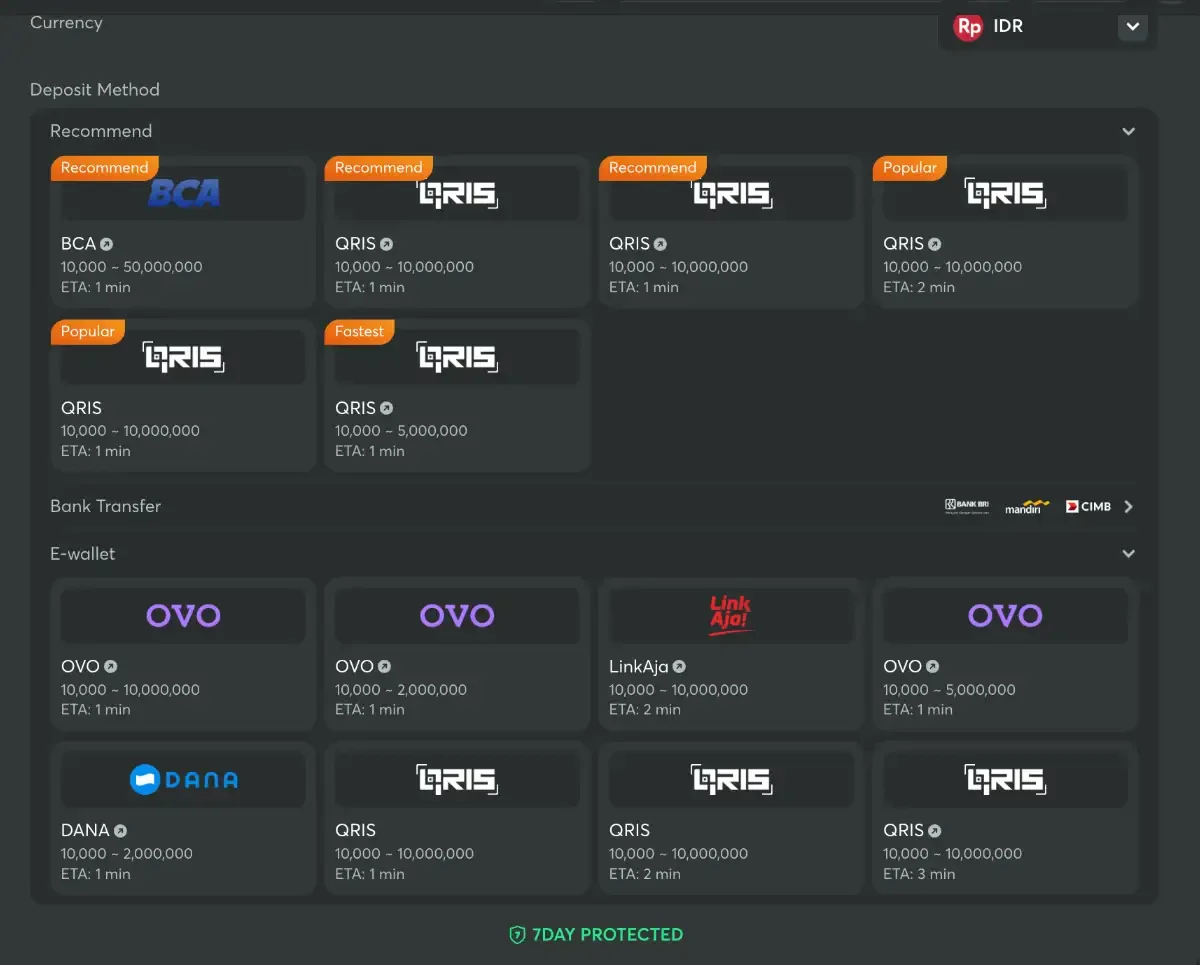Open the IDR currency dropdown

pyautogui.click(x=1047, y=26)
